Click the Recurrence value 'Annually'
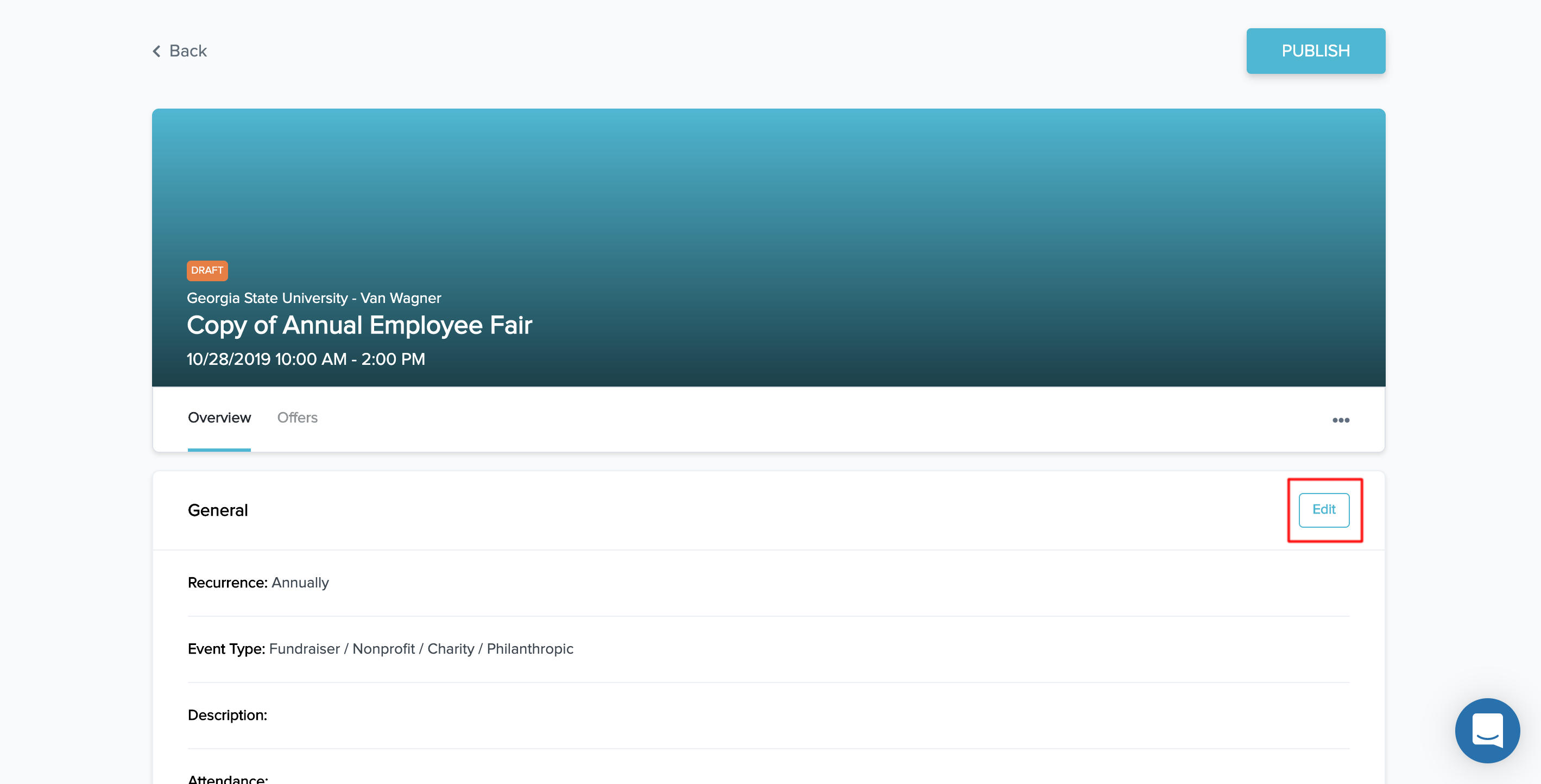The width and height of the screenshot is (1541, 784). [300, 583]
